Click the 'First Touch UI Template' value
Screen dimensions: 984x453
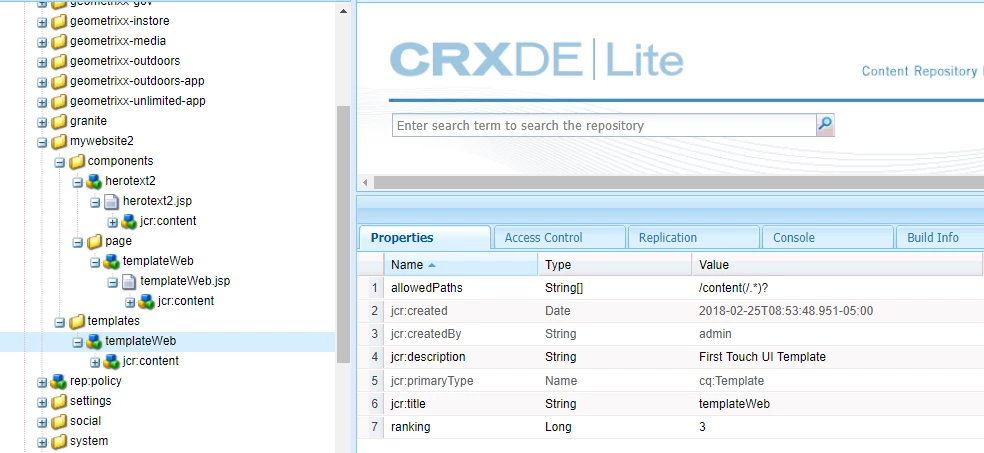coord(762,358)
